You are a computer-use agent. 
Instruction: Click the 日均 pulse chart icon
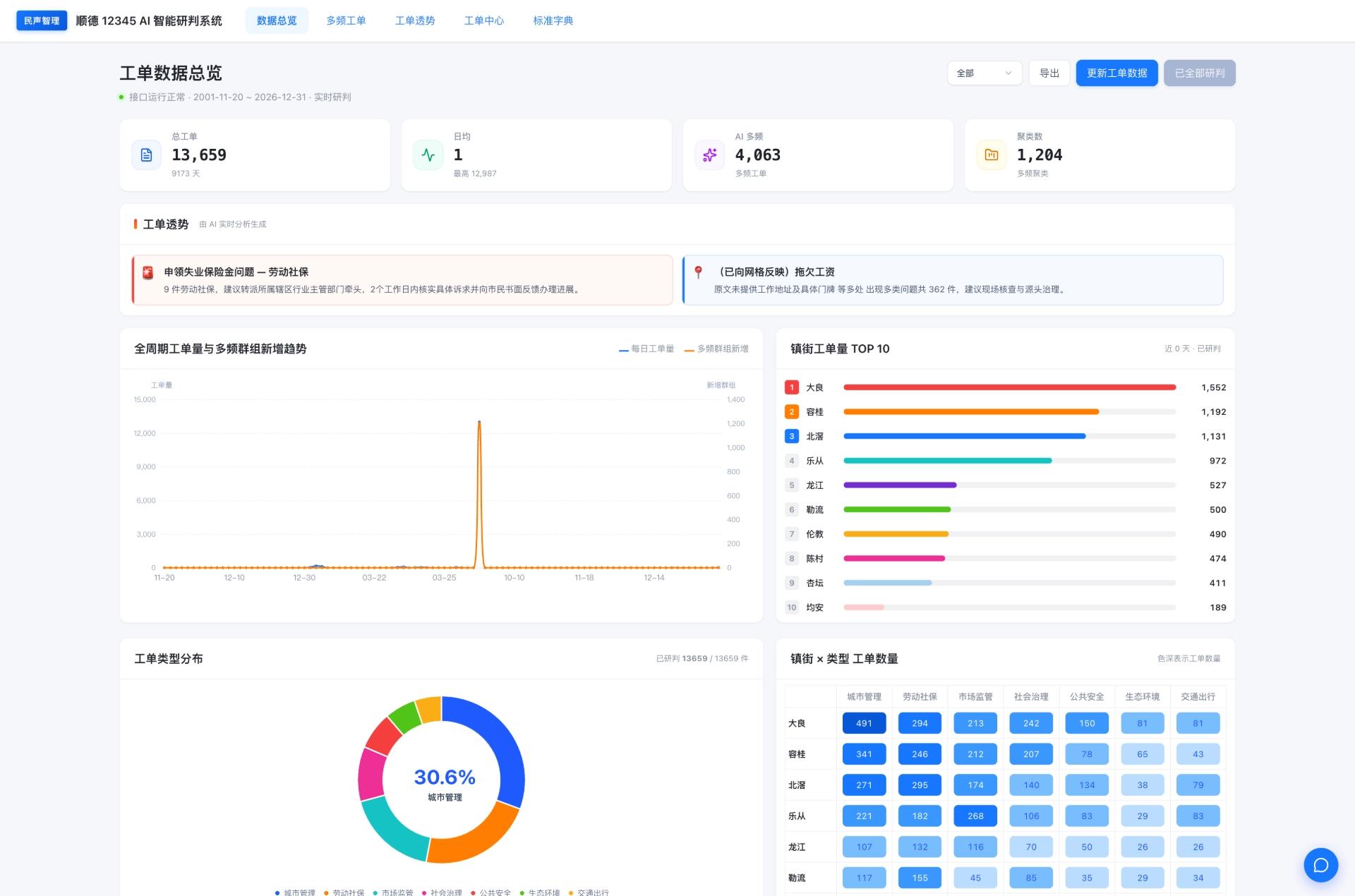428,155
